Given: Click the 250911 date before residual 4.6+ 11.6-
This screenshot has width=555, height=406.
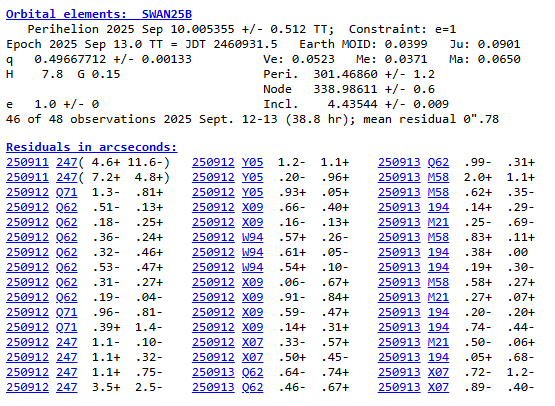Looking at the screenshot, I should [x=27, y=162].
